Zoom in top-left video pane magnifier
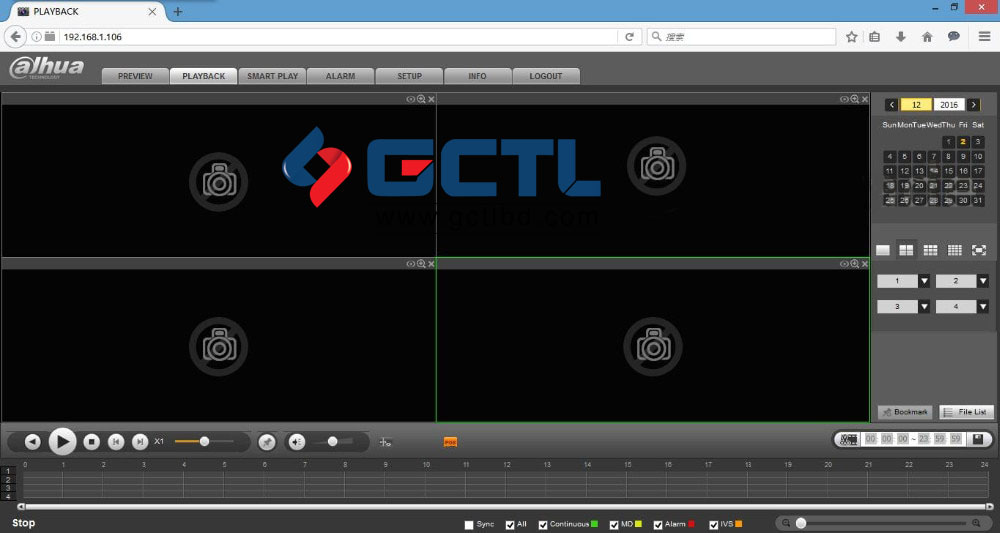 (x=421, y=99)
